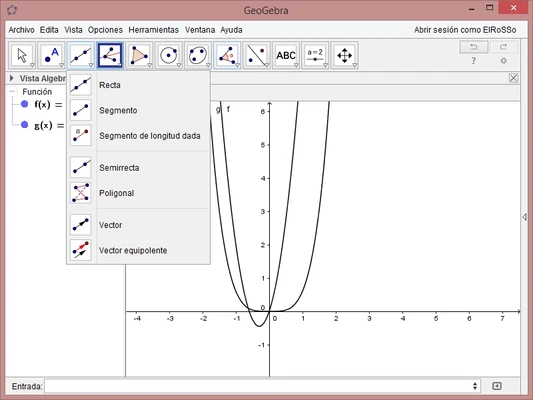533x400 pixels.
Task: Open dropdown arrow of the Polygon tool
Action: tap(150, 65)
